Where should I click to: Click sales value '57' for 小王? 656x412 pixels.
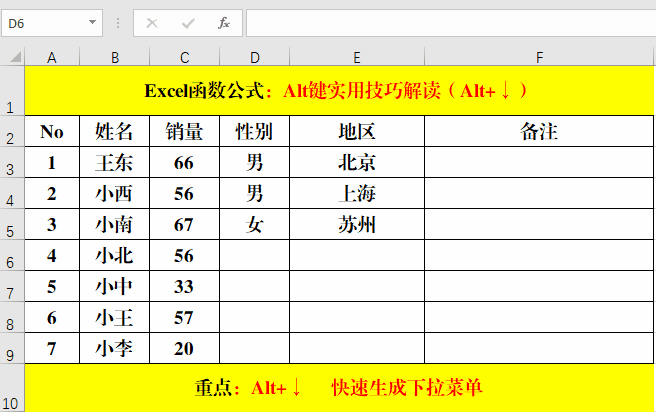coord(184,317)
